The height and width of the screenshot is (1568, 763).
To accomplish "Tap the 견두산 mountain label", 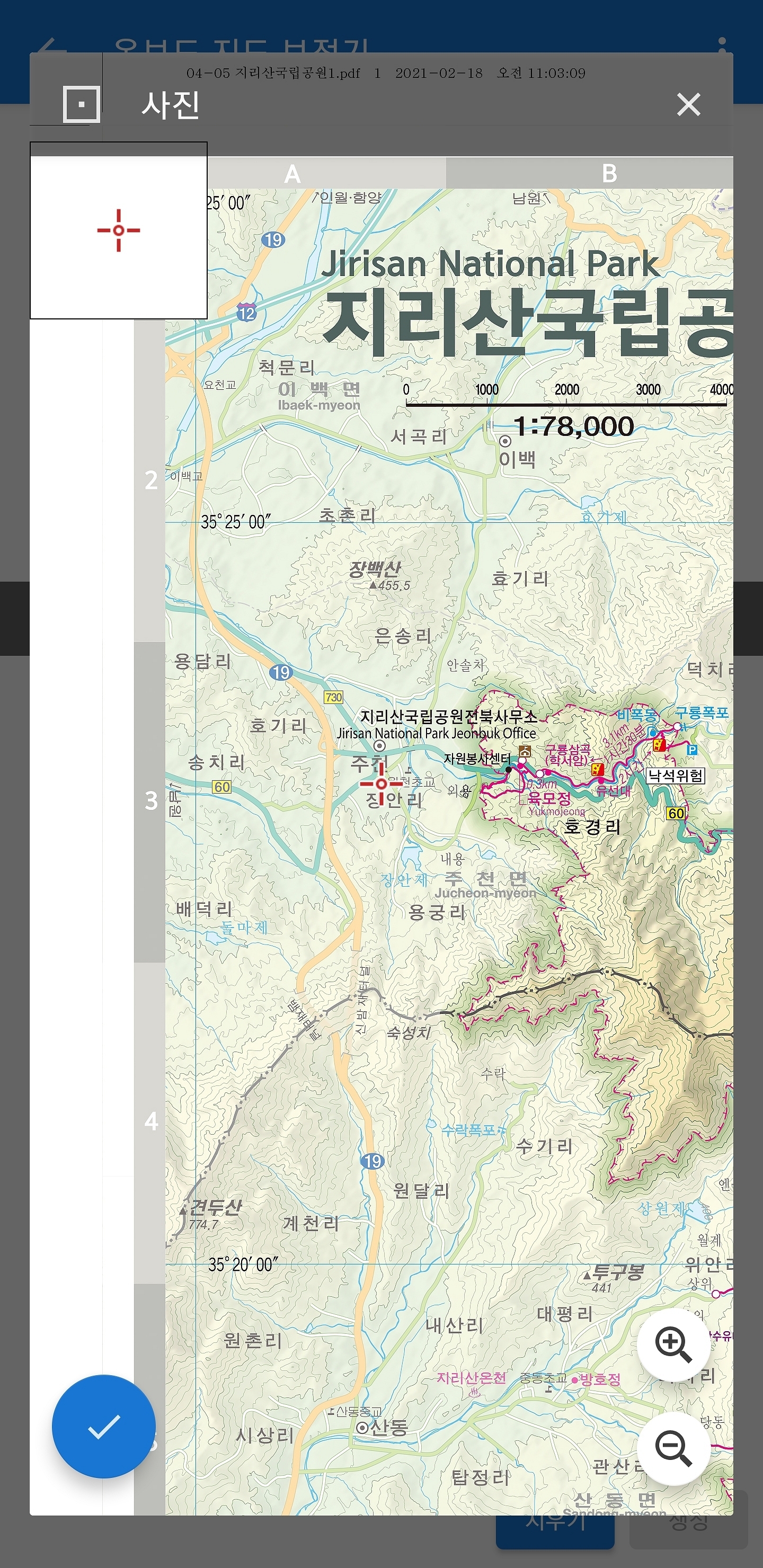I will 215,1207.
